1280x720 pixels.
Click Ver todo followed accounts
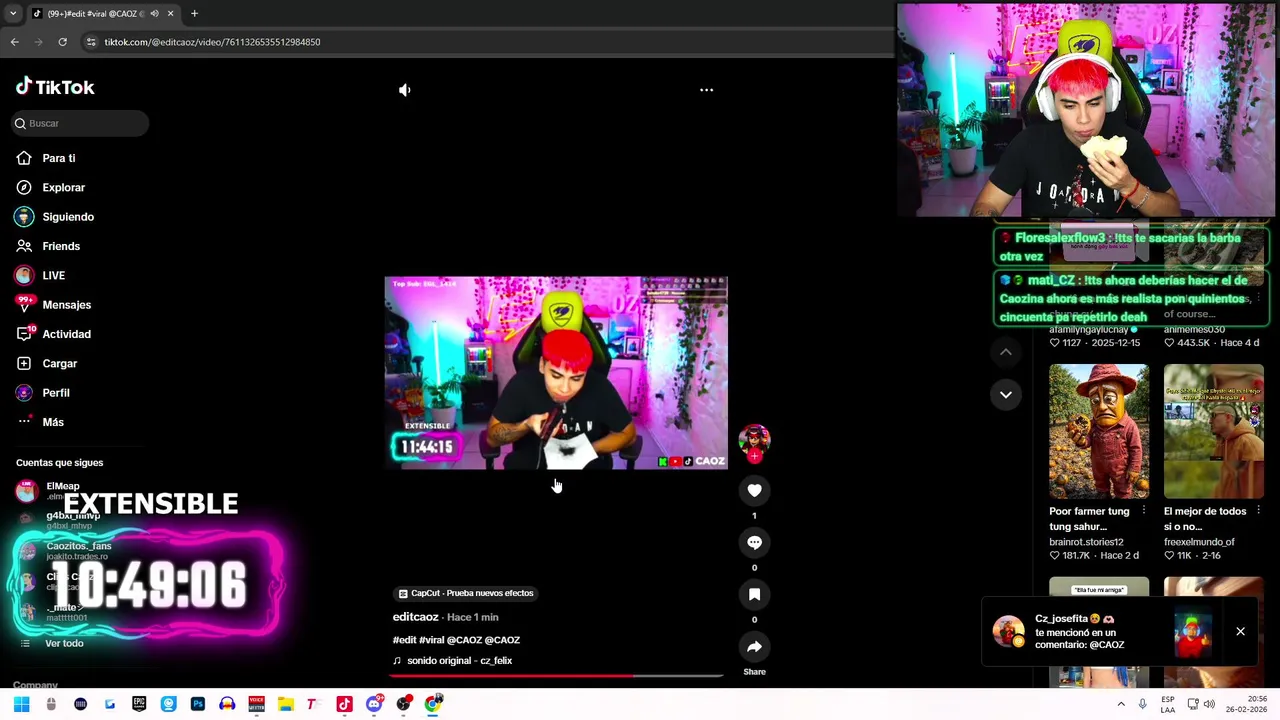(x=64, y=643)
